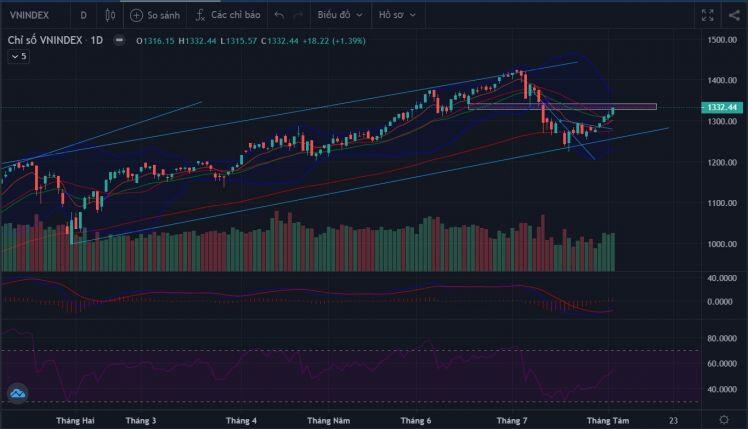
Task: Click the 1200.00 price scale label
Action: (722, 162)
